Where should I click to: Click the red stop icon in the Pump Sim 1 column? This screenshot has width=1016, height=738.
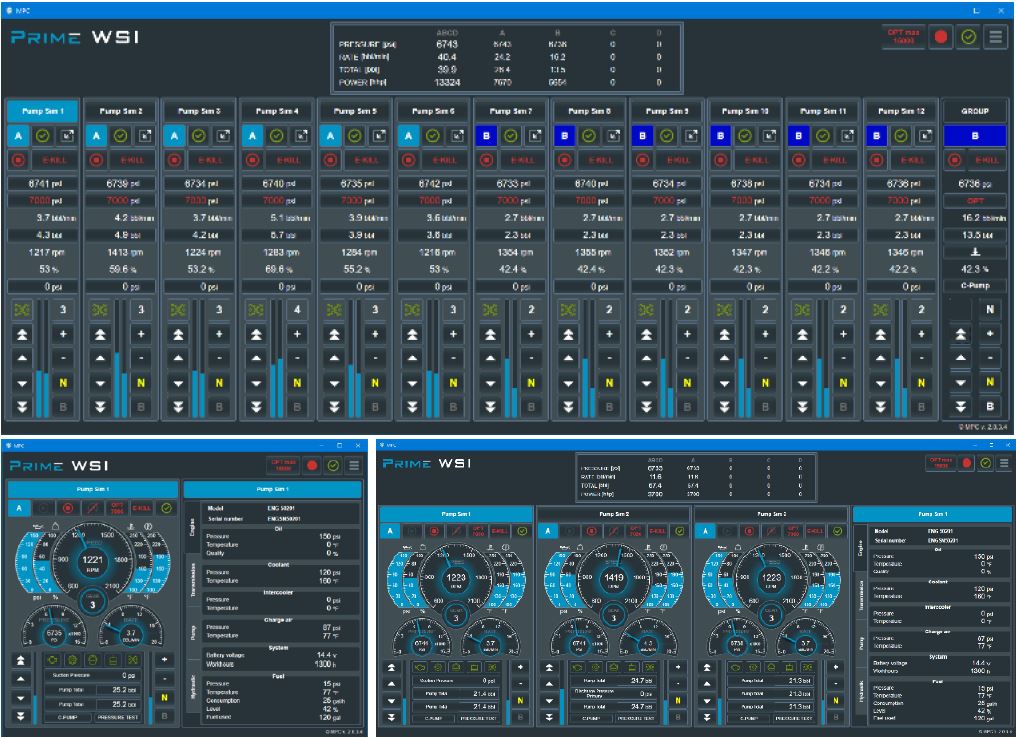[x=18, y=160]
